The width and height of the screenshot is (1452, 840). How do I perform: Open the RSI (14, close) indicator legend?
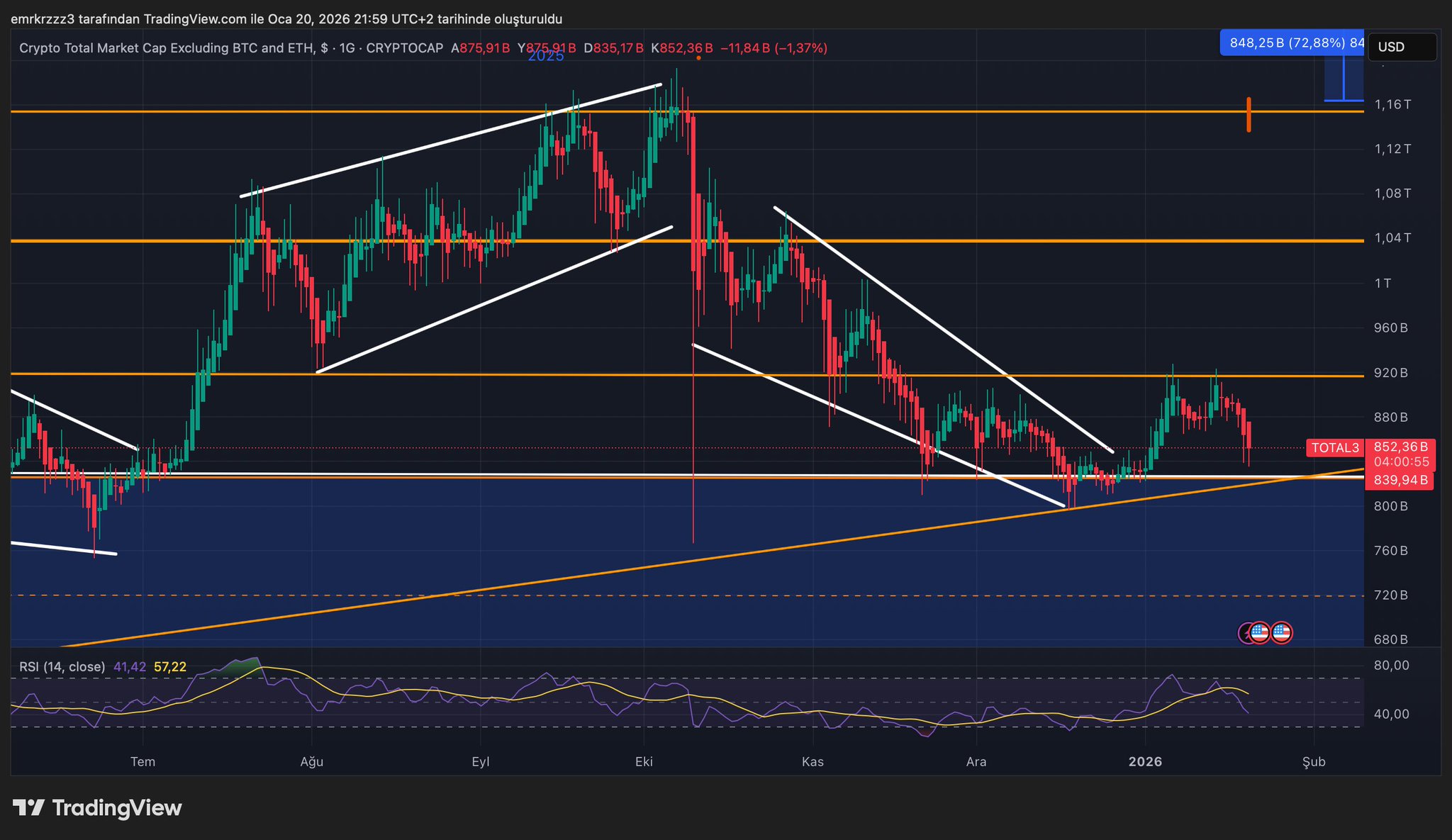[x=62, y=666]
